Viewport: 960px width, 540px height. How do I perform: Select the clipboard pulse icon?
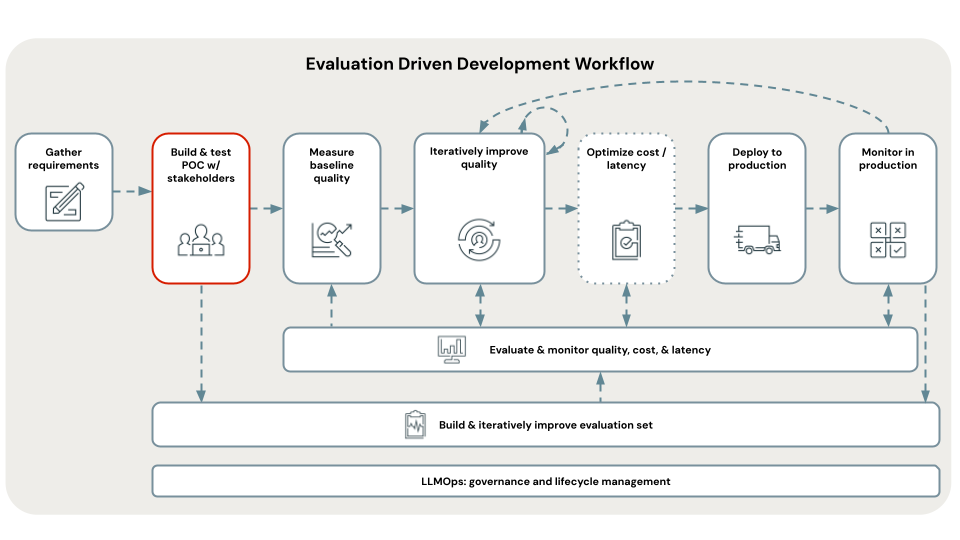click(x=415, y=425)
